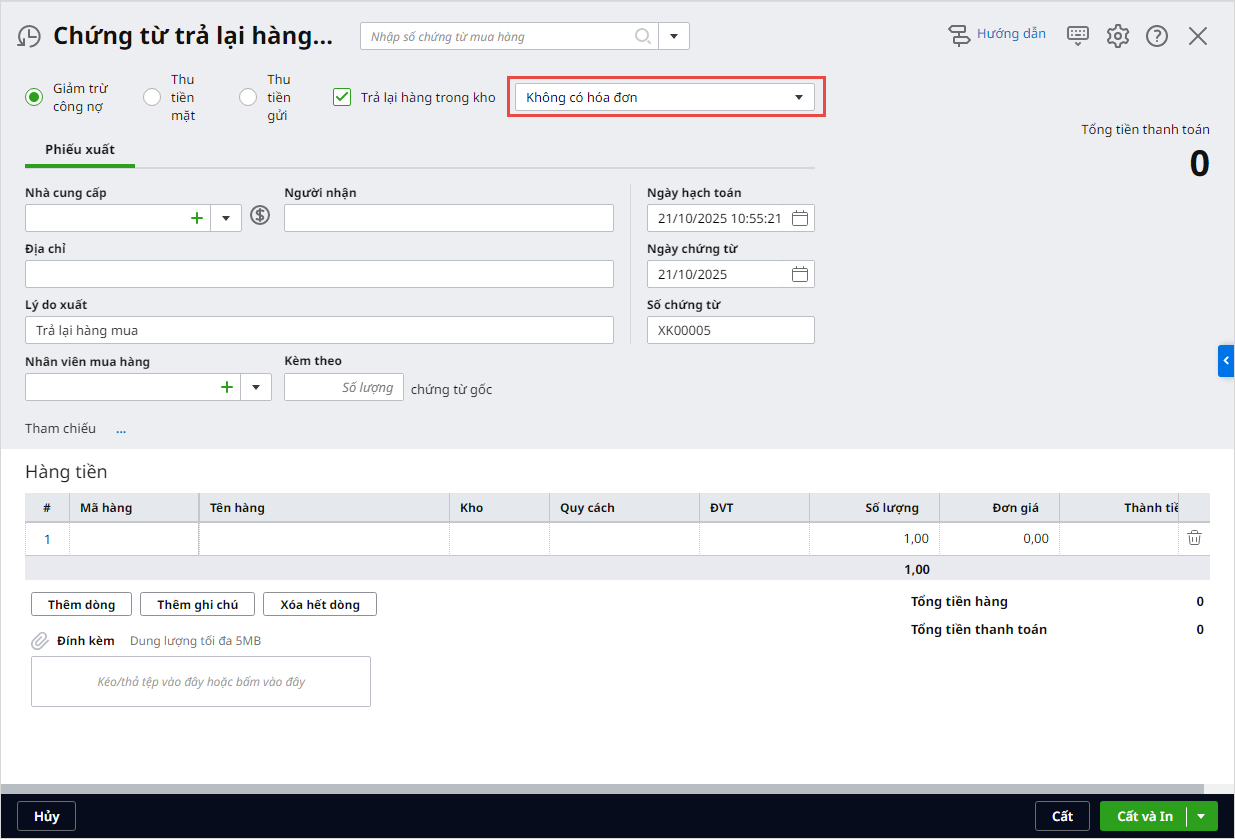This screenshot has width=1235, height=839.
Task: Uncheck Trả lại hàng trong kho
Action: pyautogui.click(x=342, y=97)
